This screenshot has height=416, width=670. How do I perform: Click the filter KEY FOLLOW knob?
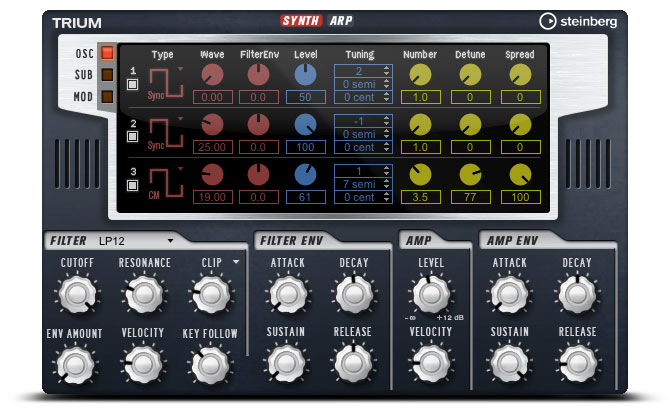pyautogui.click(x=210, y=364)
